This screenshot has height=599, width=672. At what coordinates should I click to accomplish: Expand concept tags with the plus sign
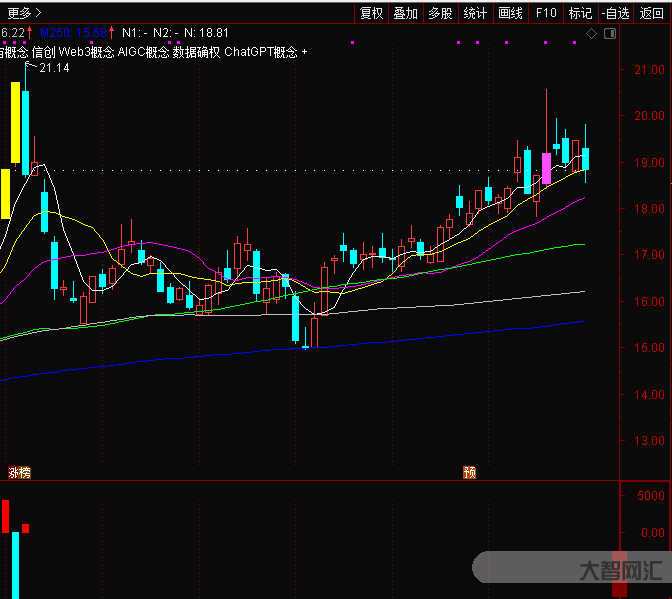point(305,52)
